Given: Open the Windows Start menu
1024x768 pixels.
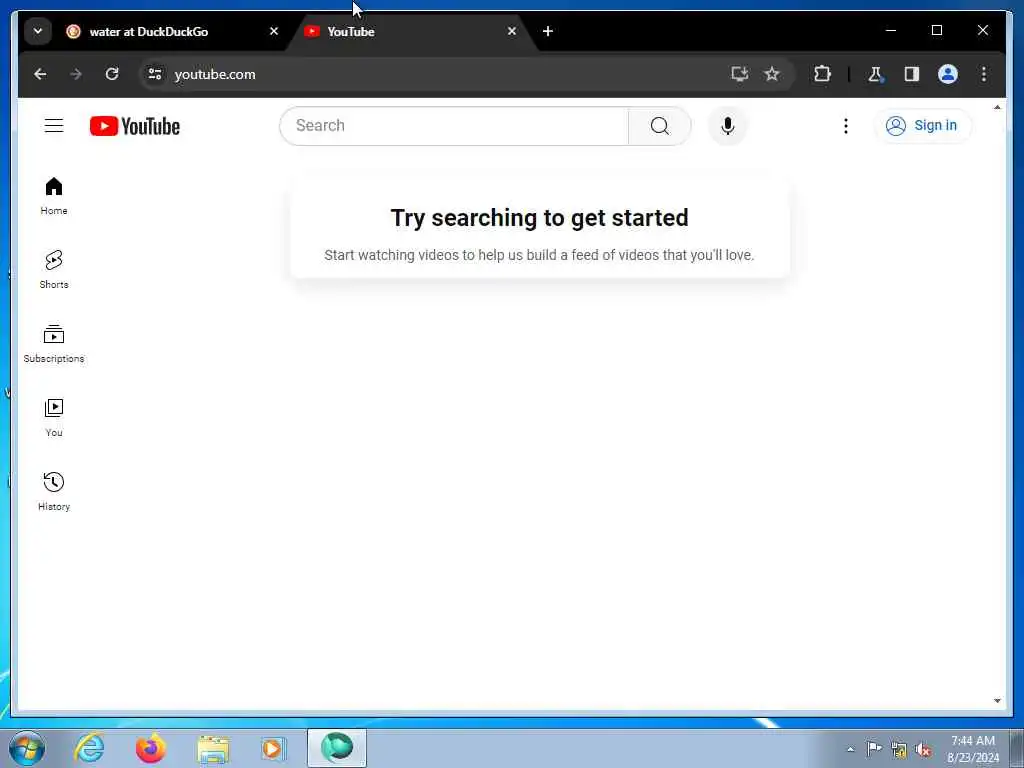Looking at the screenshot, I should tap(27, 748).
